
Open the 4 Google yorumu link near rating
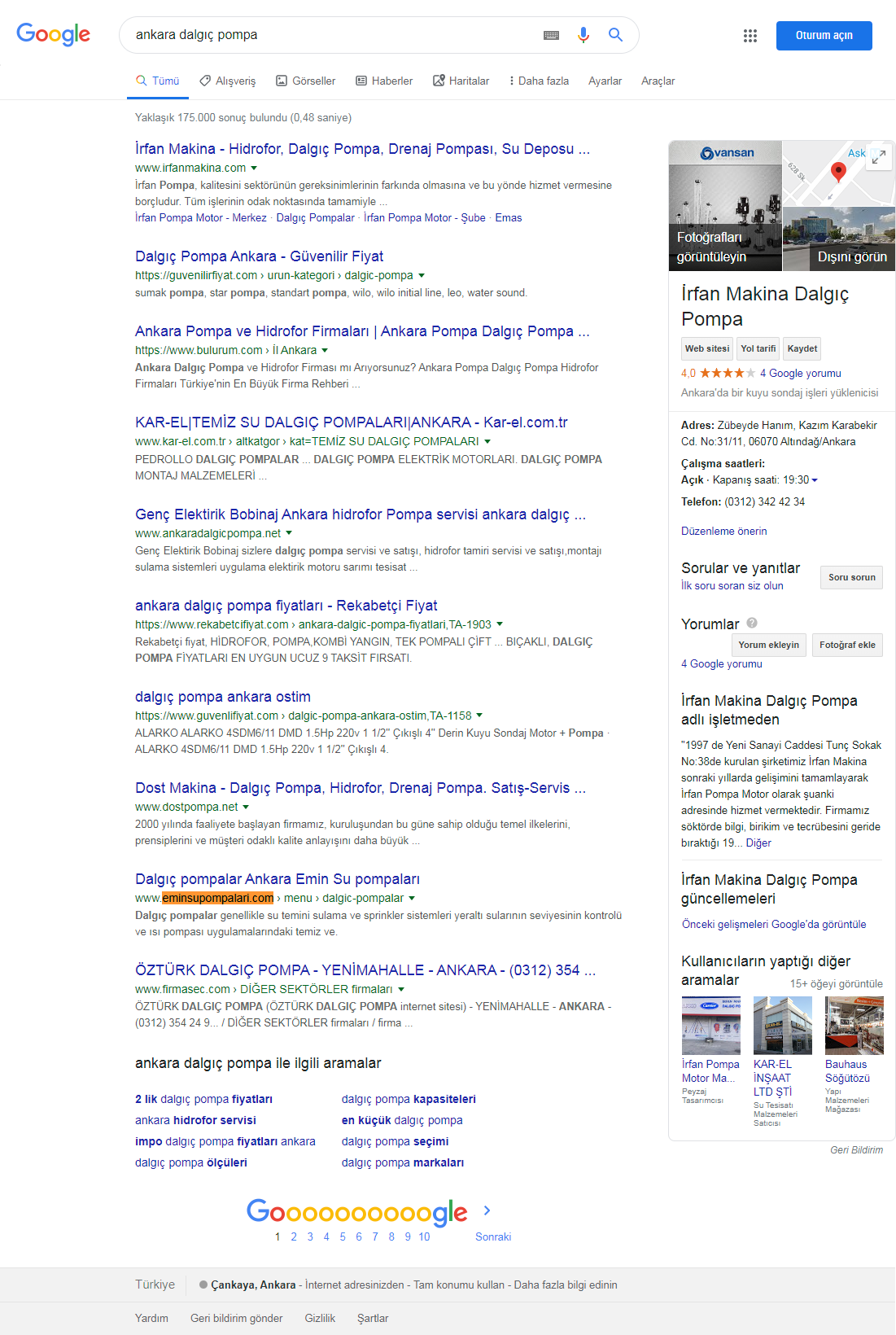[x=801, y=373]
